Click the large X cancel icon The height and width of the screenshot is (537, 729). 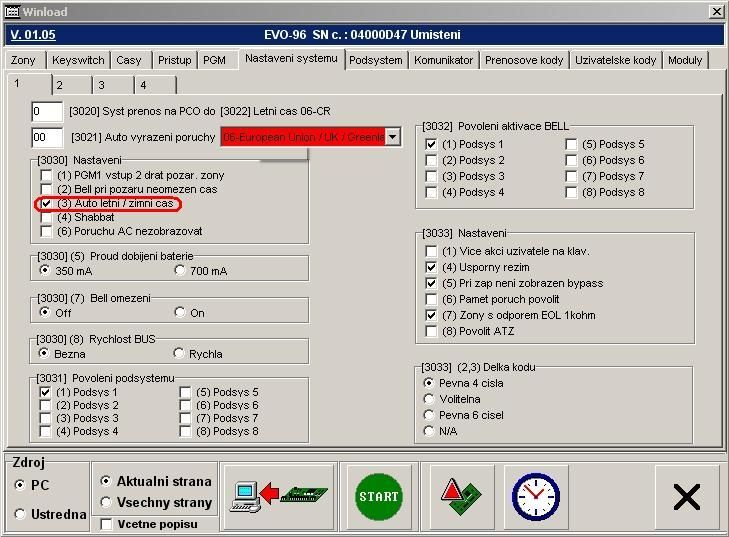coord(686,496)
